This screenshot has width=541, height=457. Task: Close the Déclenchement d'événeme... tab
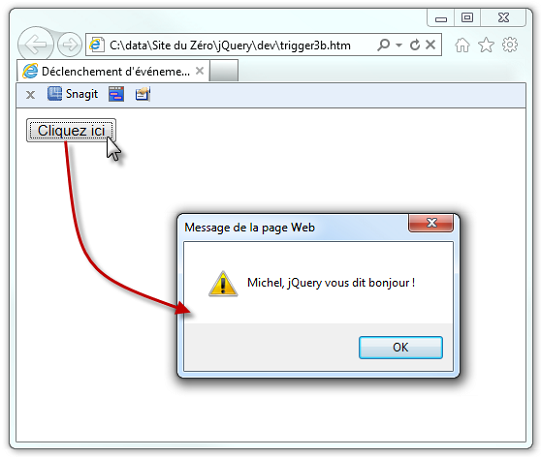[x=199, y=71]
